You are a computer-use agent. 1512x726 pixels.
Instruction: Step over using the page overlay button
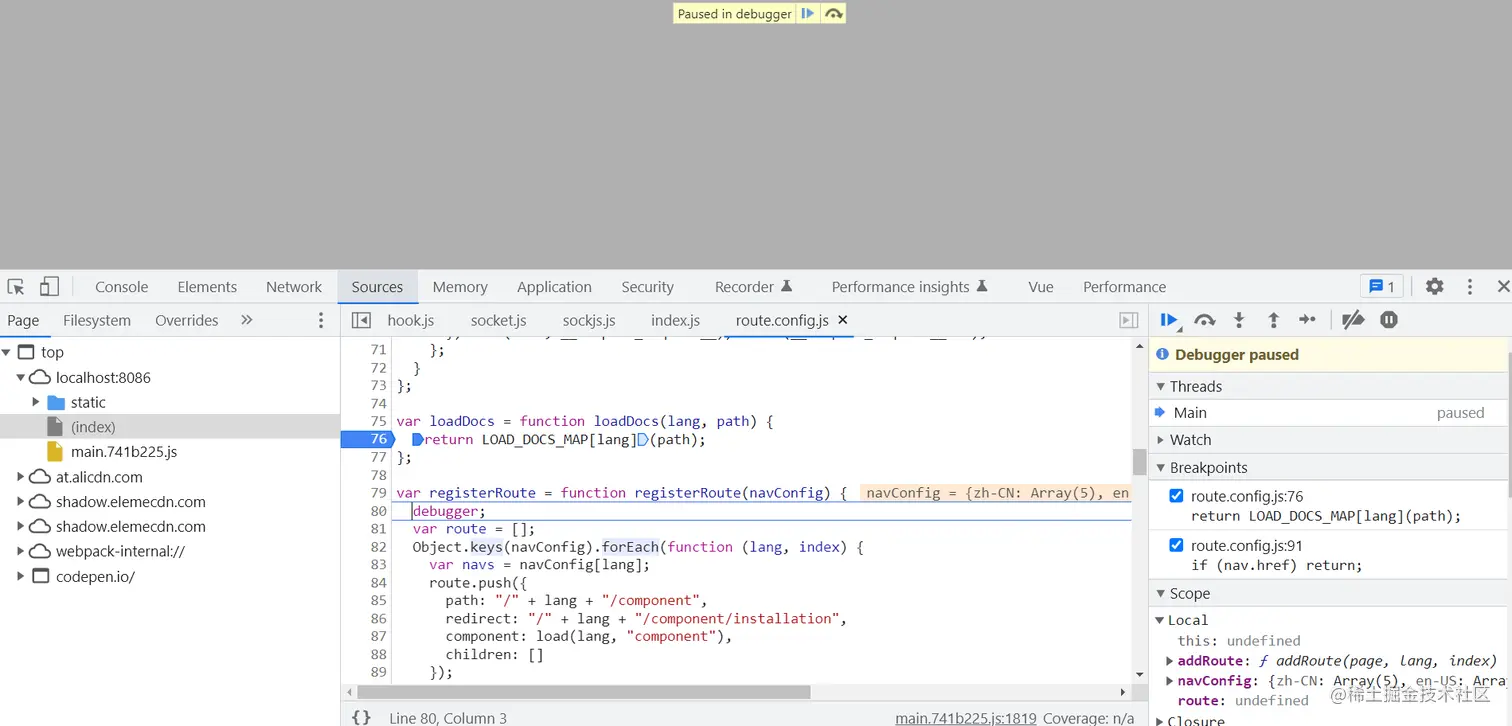833,14
